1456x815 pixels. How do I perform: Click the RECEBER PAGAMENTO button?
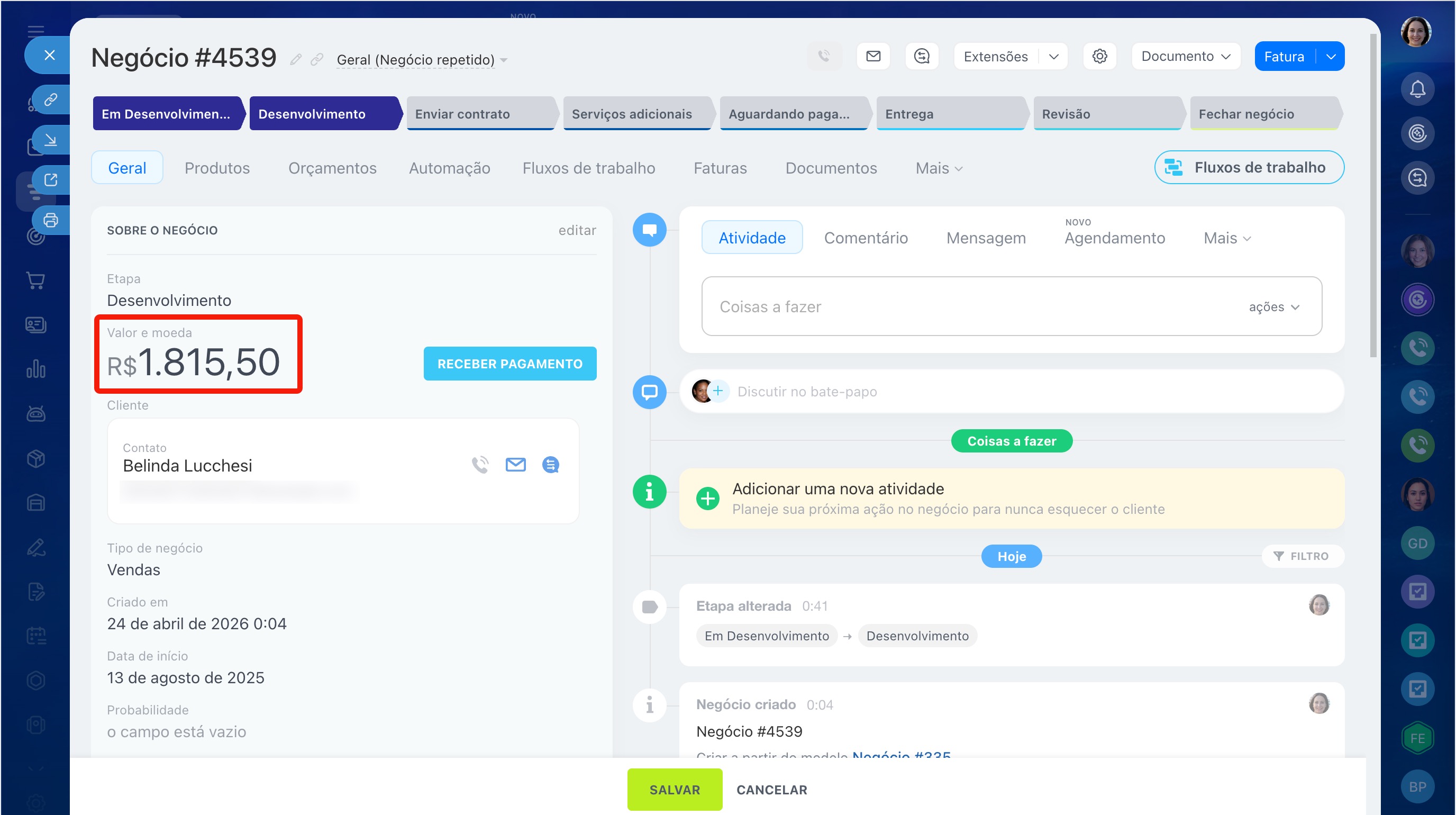509,364
